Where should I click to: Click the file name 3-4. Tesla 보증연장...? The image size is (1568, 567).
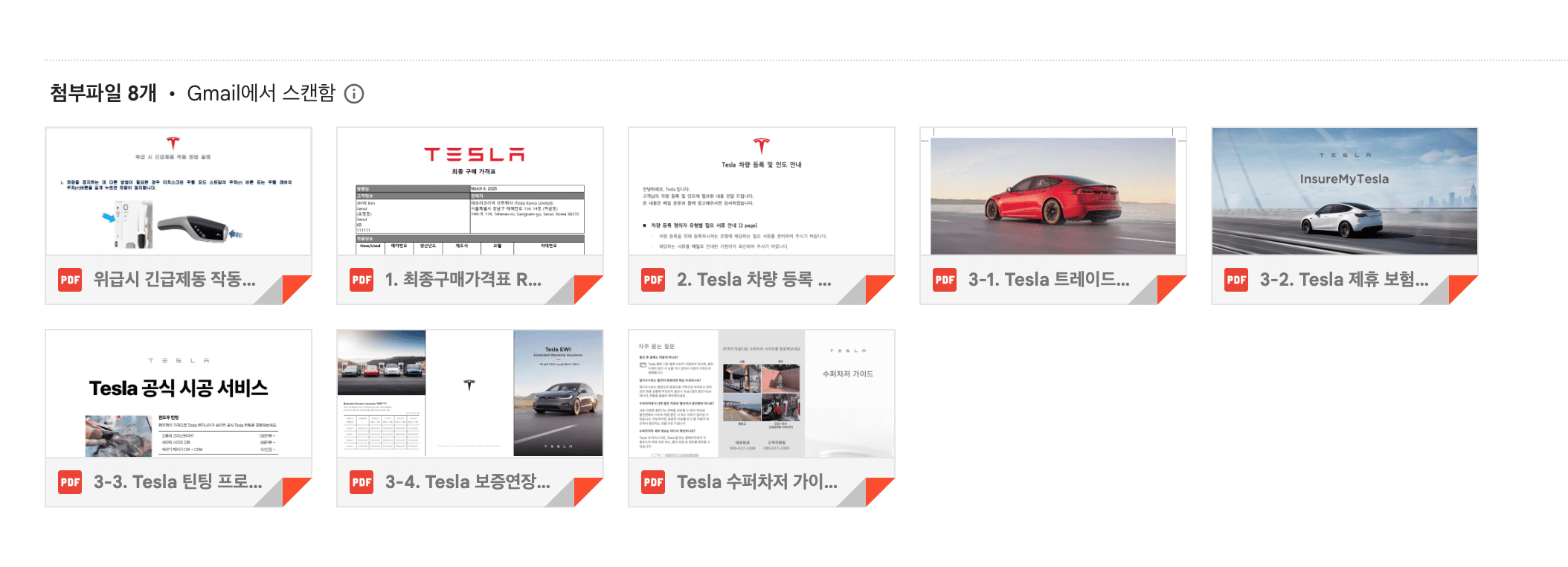[x=468, y=482]
